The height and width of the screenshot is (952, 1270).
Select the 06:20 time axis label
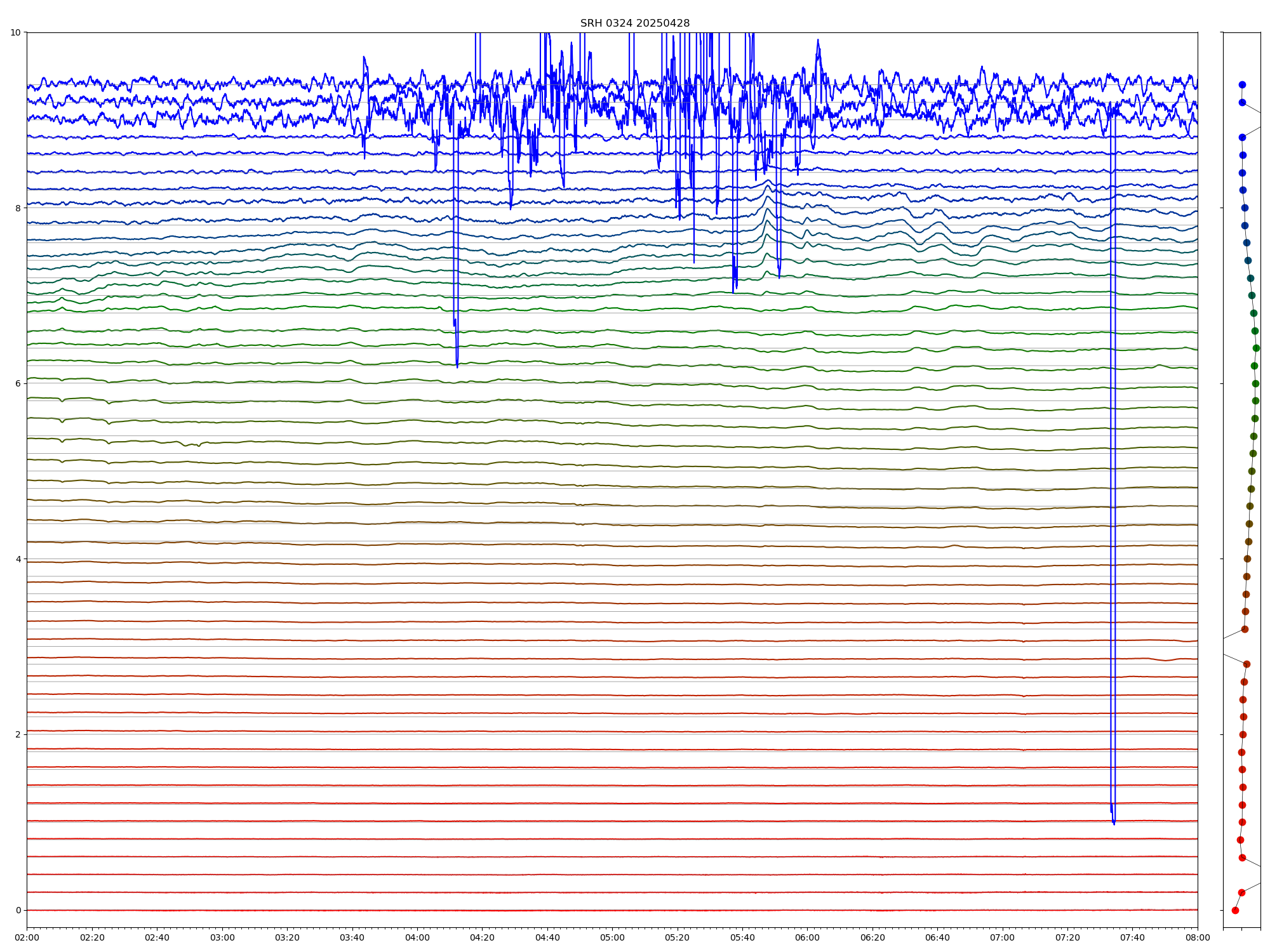click(872, 937)
